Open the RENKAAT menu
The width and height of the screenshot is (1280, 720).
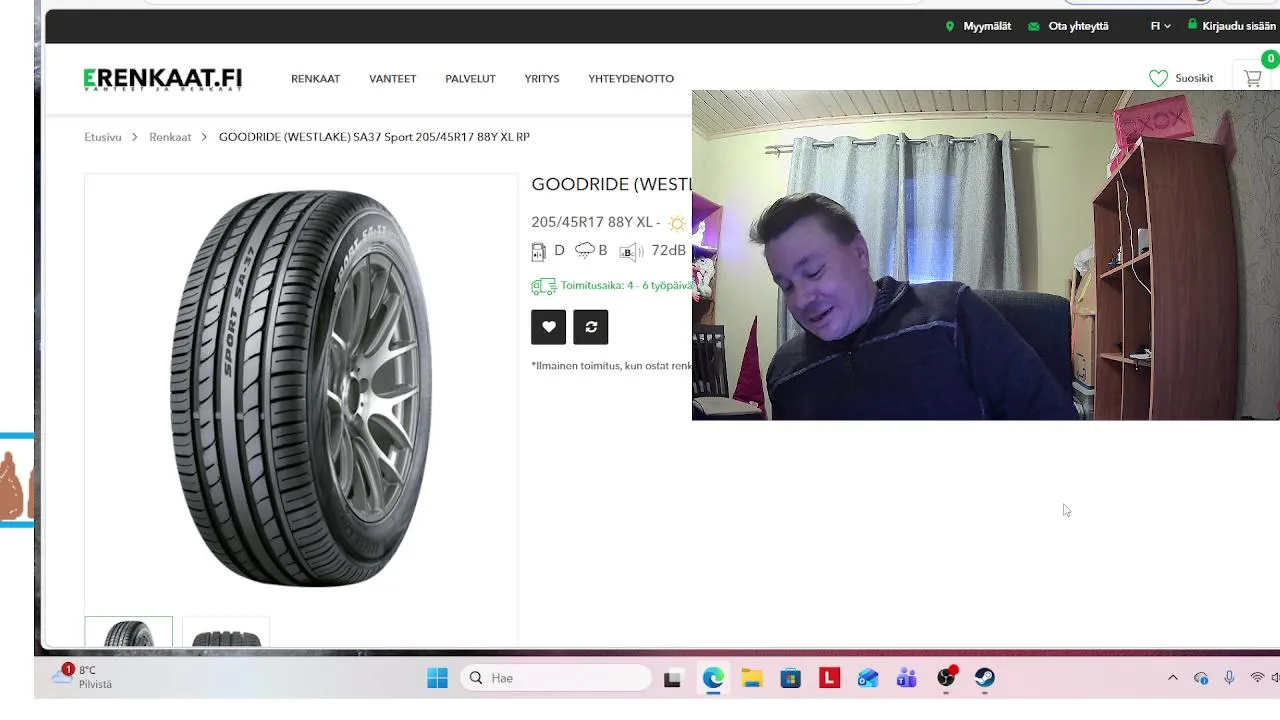[315, 79]
